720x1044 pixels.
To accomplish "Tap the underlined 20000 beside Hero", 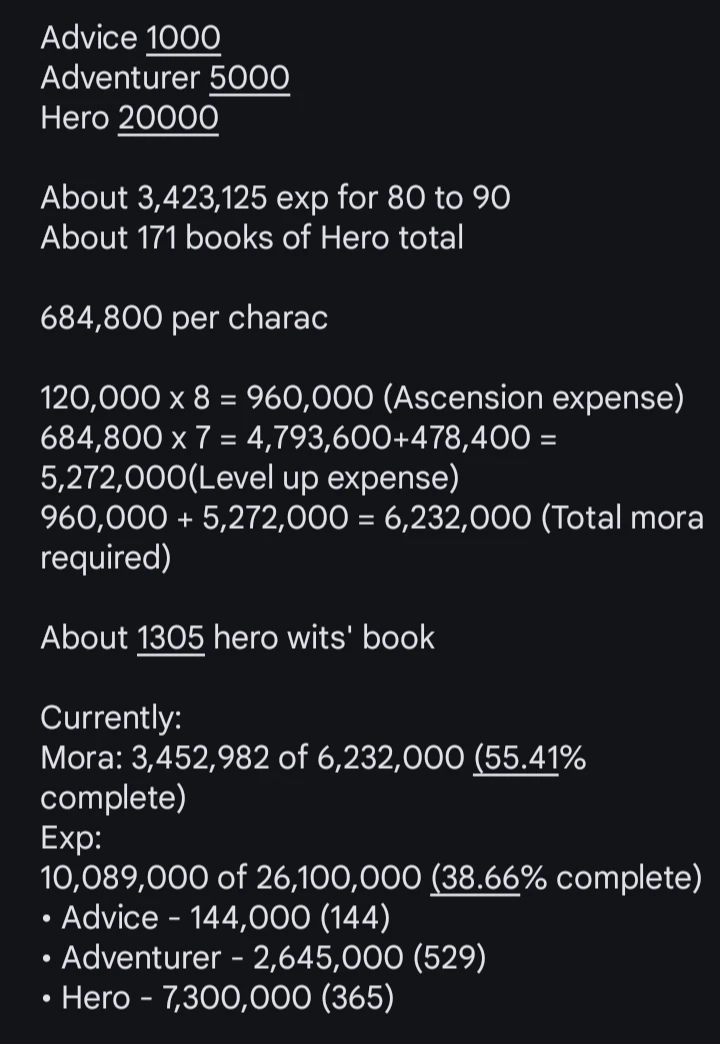I will click(168, 118).
